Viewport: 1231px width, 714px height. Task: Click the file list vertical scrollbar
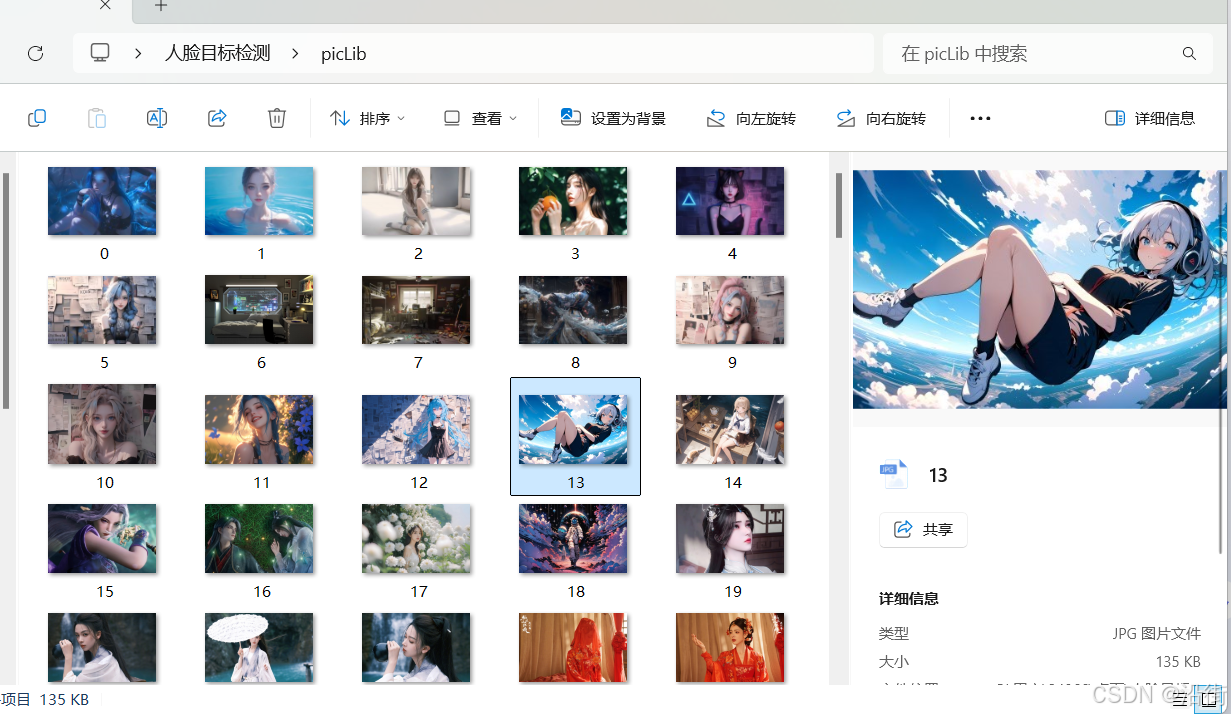(839, 205)
